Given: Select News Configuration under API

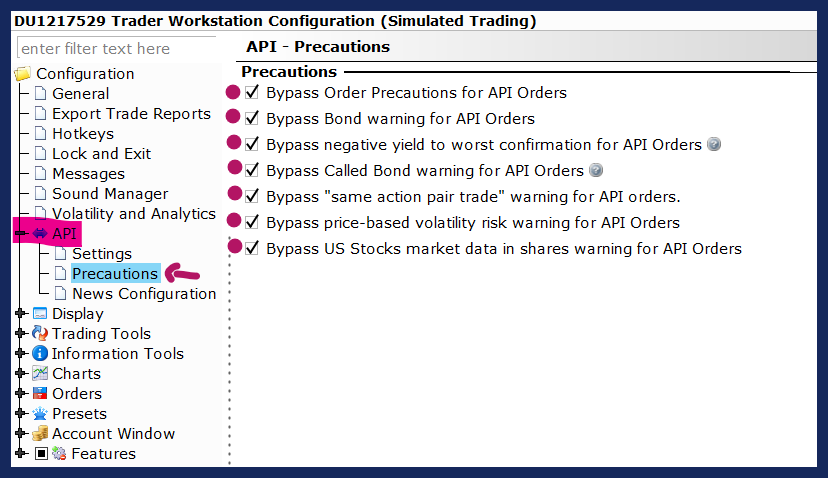Looking at the screenshot, I should coord(143,294).
